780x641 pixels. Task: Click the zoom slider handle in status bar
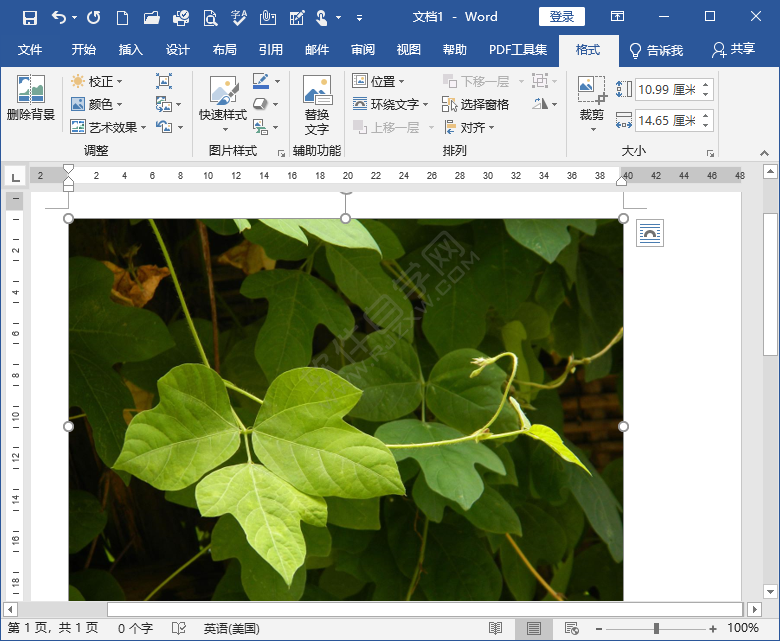click(656, 629)
